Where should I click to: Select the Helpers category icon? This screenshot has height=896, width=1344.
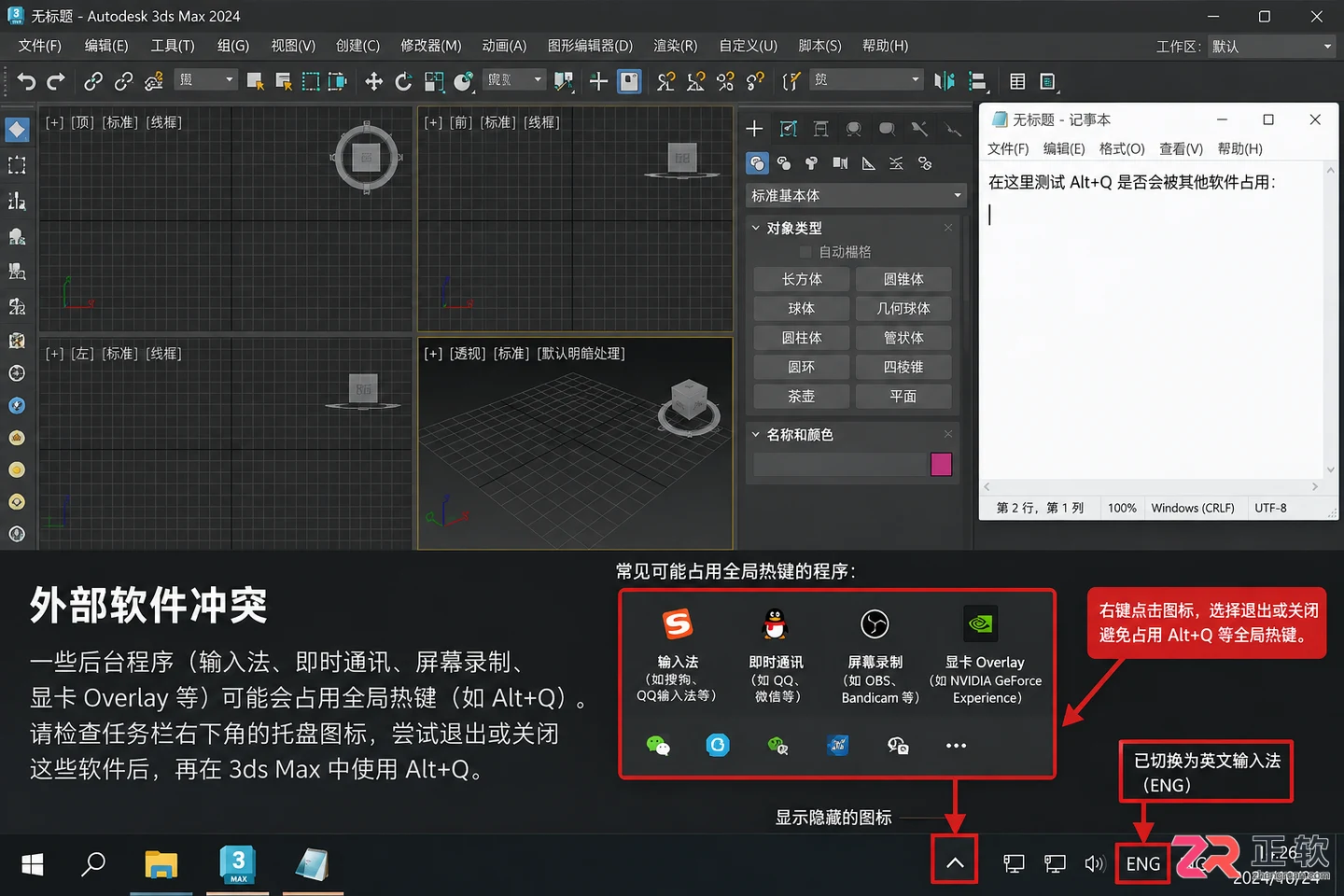click(x=868, y=163)
